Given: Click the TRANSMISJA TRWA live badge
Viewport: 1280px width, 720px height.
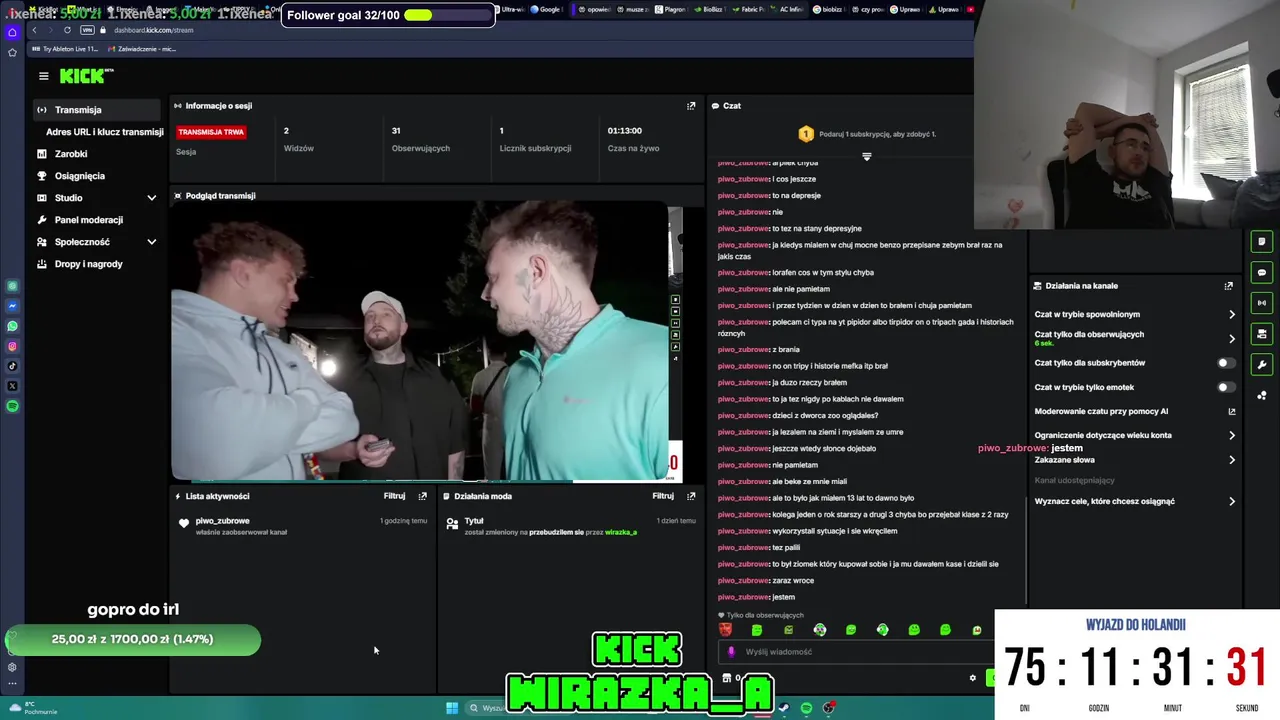Looking at the screenshot, I should coord(211,132).
